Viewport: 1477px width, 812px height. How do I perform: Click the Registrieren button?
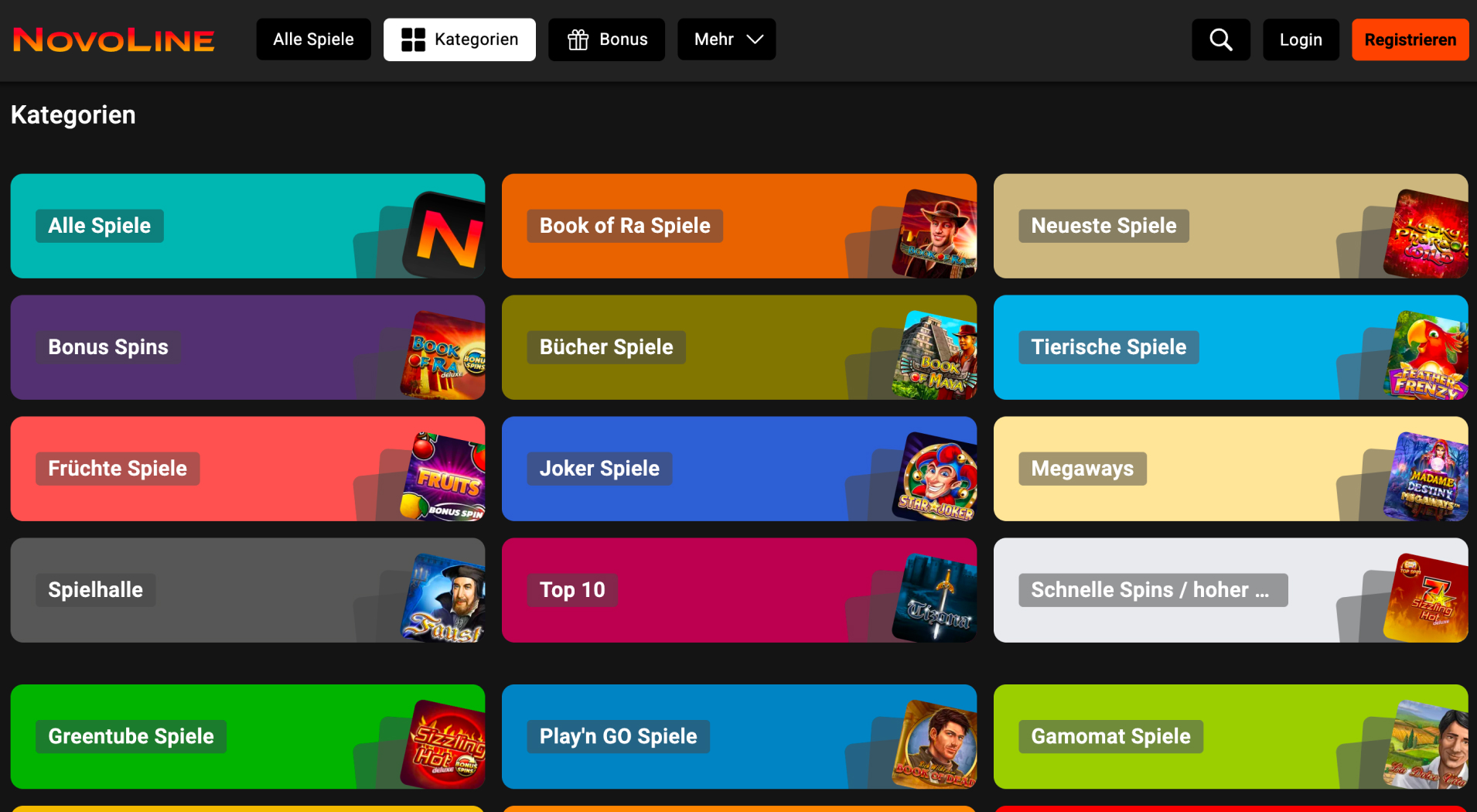(1410, 39)
